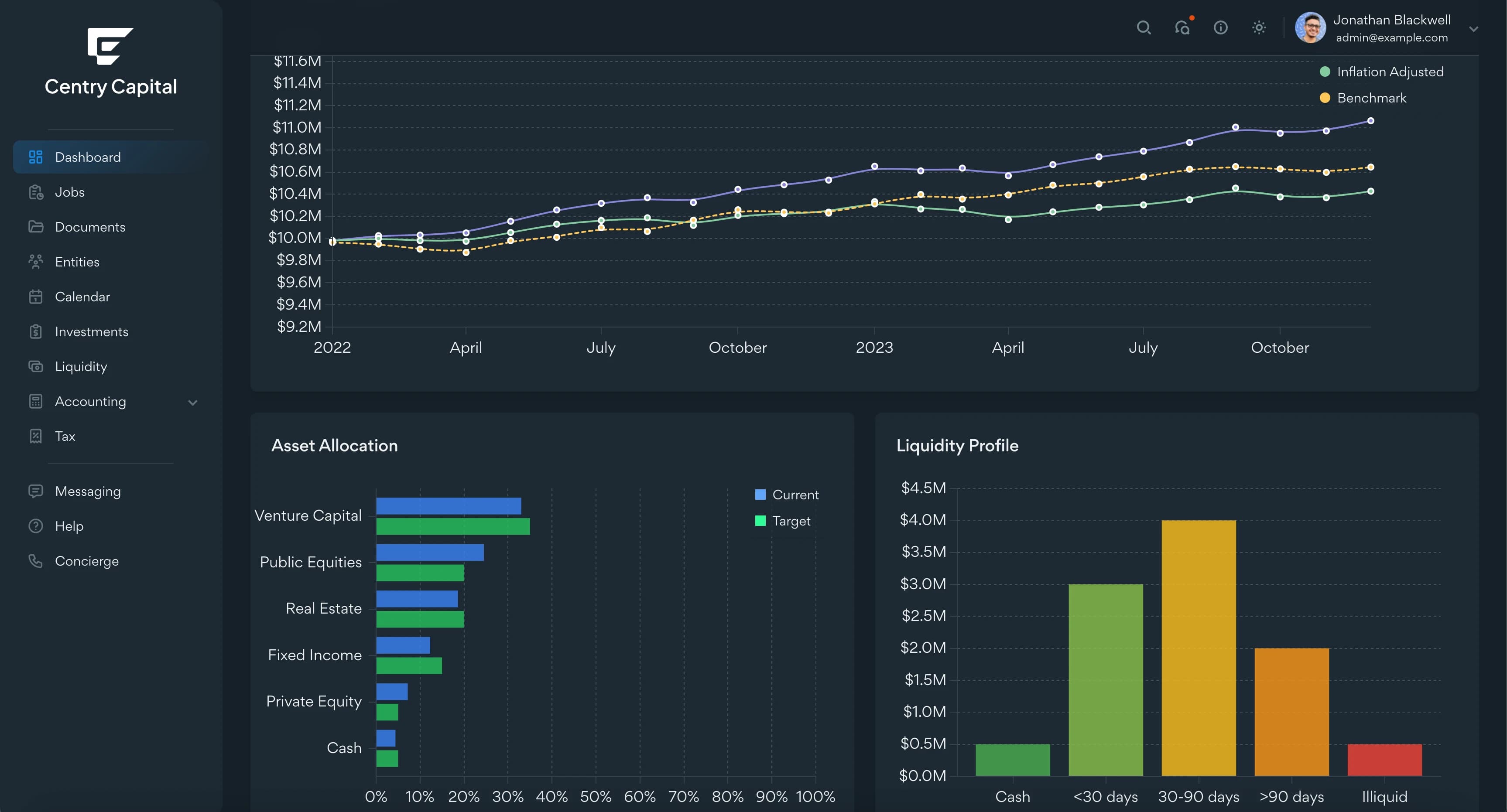Open the Help page

point(110,526)
